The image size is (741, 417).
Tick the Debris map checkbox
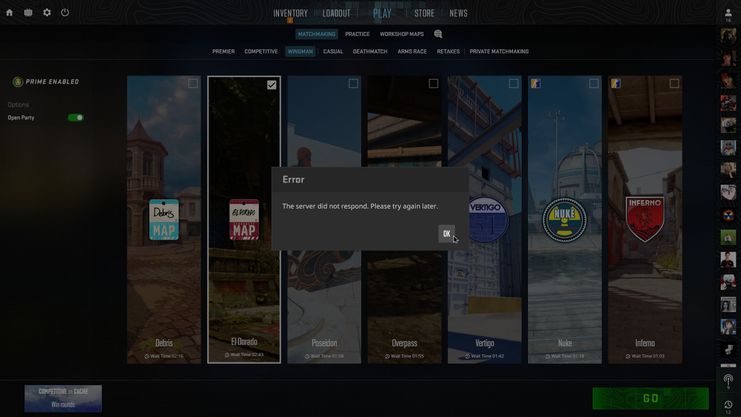(193, 84)
